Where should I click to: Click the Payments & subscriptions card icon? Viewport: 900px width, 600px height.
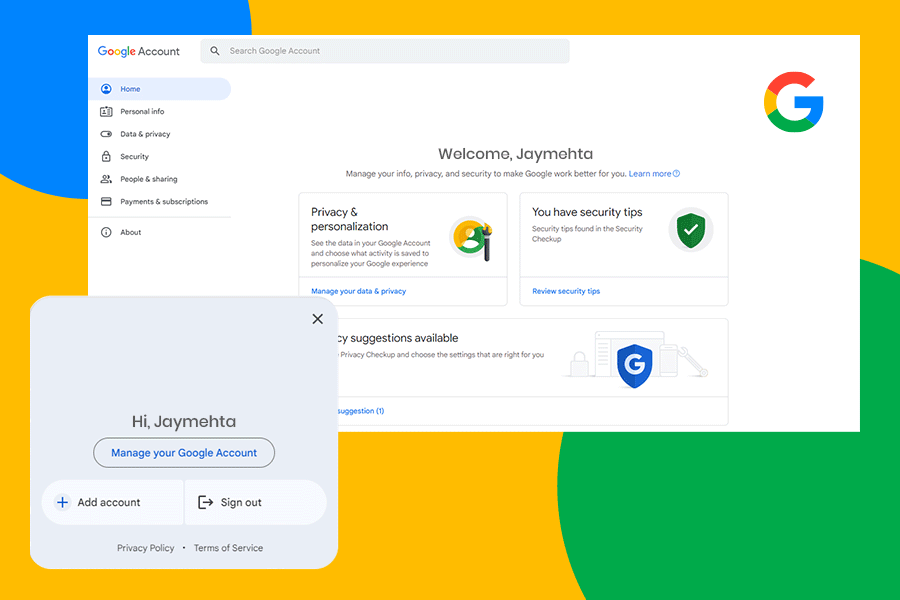click(106, 202)
